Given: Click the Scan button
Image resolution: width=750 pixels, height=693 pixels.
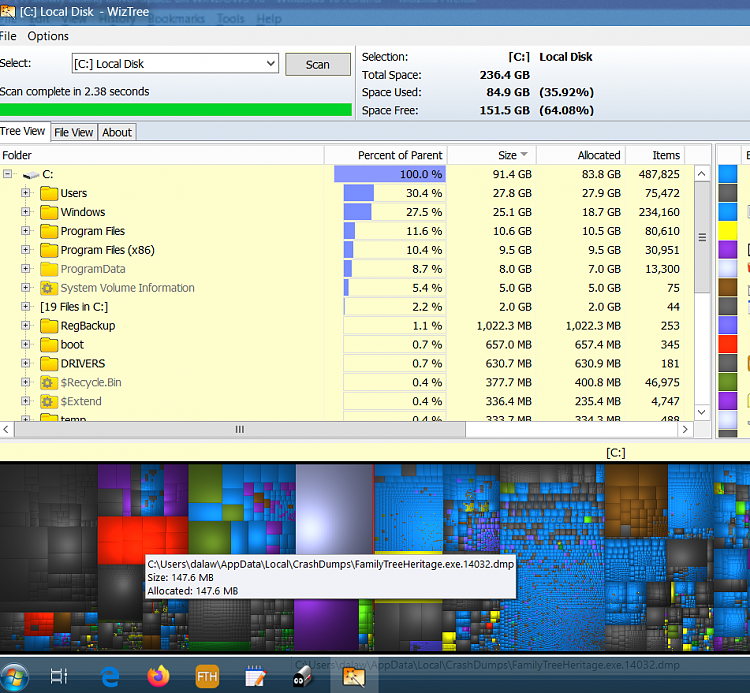Looking at the screenshot, I should (318, 65).
